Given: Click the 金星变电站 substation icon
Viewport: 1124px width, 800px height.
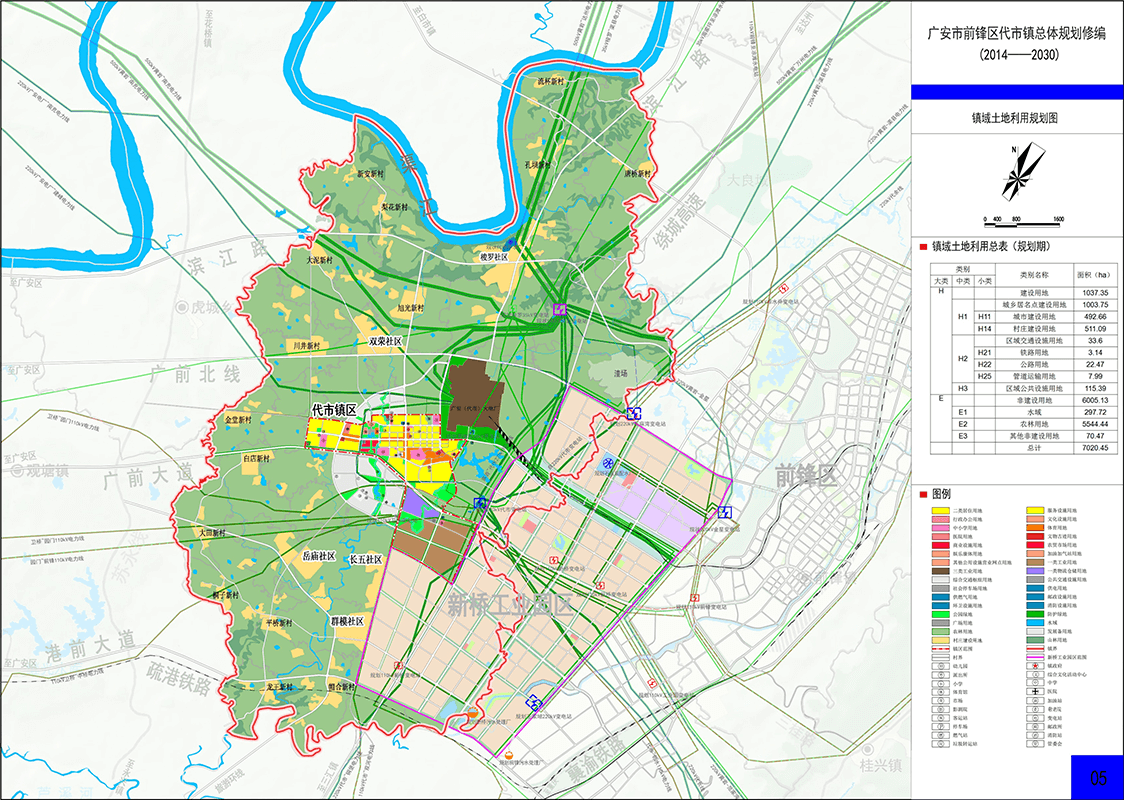Looking at the screenshot, I should (x=723, y=511).
